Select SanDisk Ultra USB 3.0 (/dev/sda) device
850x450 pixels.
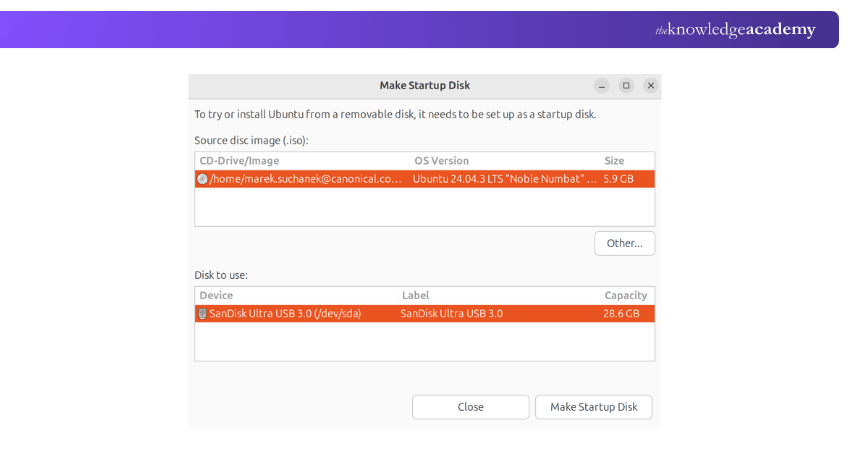285,313
